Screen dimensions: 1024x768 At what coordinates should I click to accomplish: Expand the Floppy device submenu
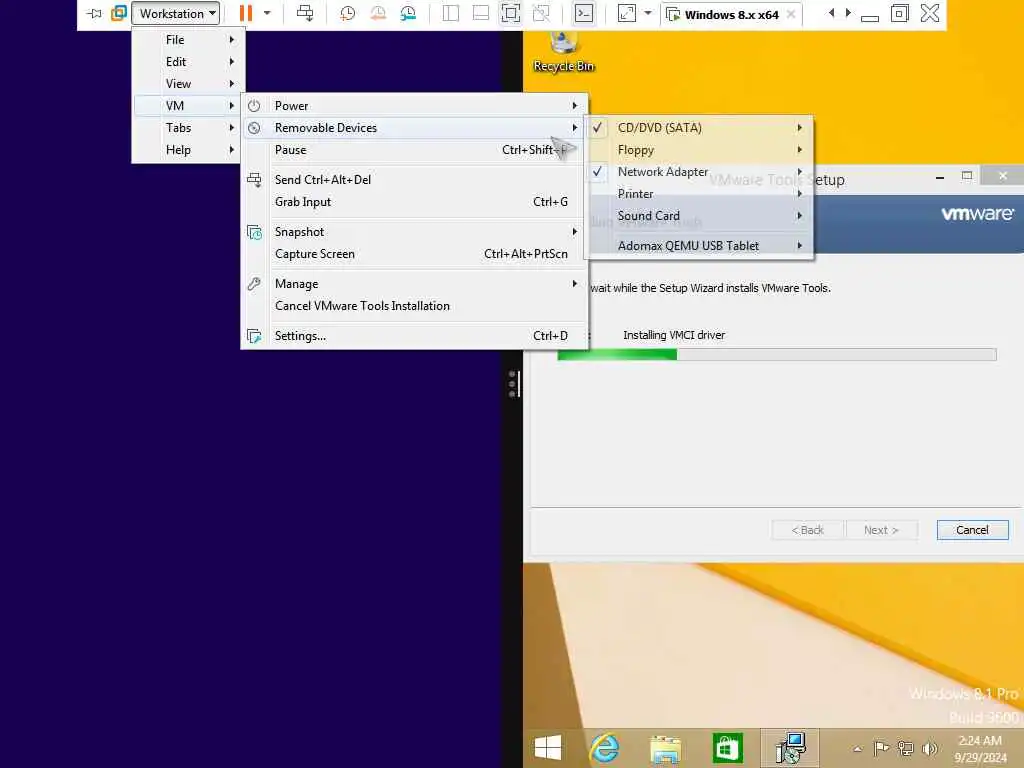[x=699, y=150]
